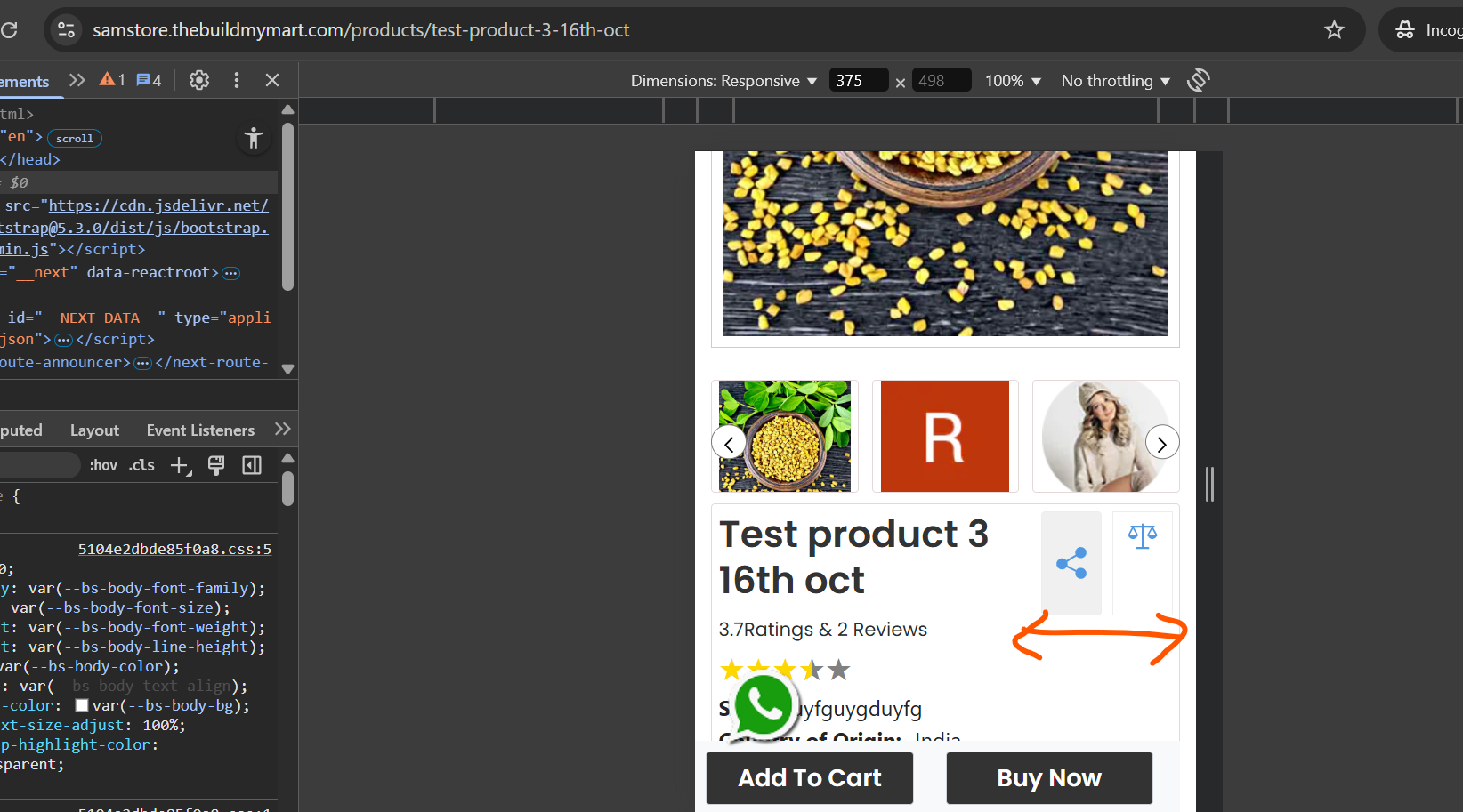Click the address bar URL text

tap(361, 30)
